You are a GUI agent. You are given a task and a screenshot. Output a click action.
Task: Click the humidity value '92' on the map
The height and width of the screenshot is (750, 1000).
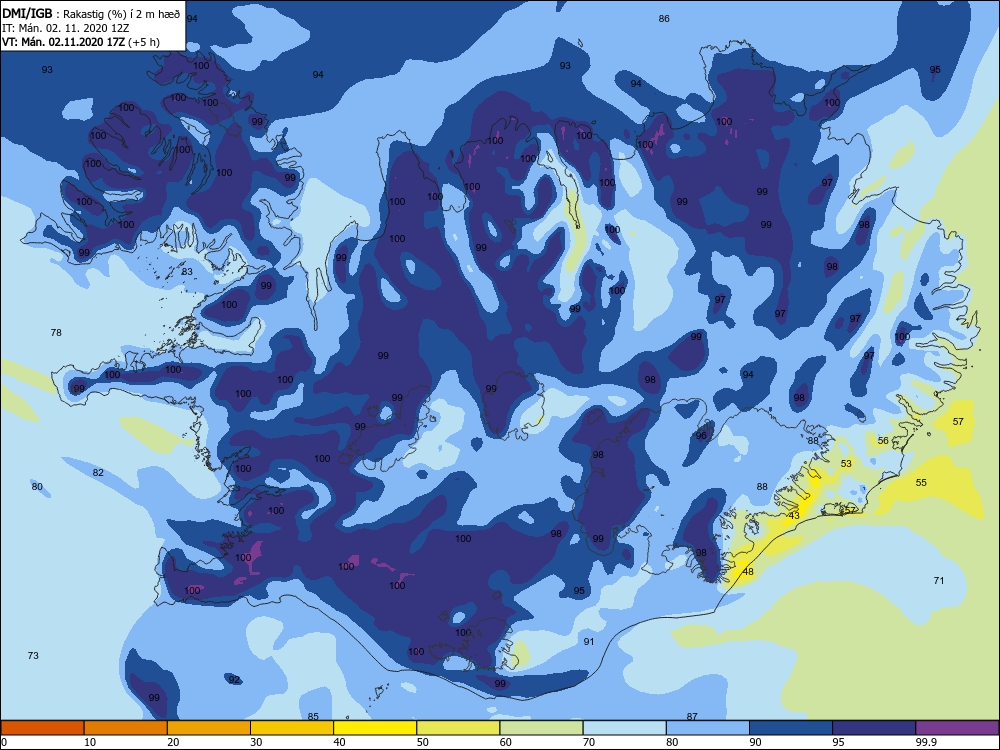click(x=235, y=679)
